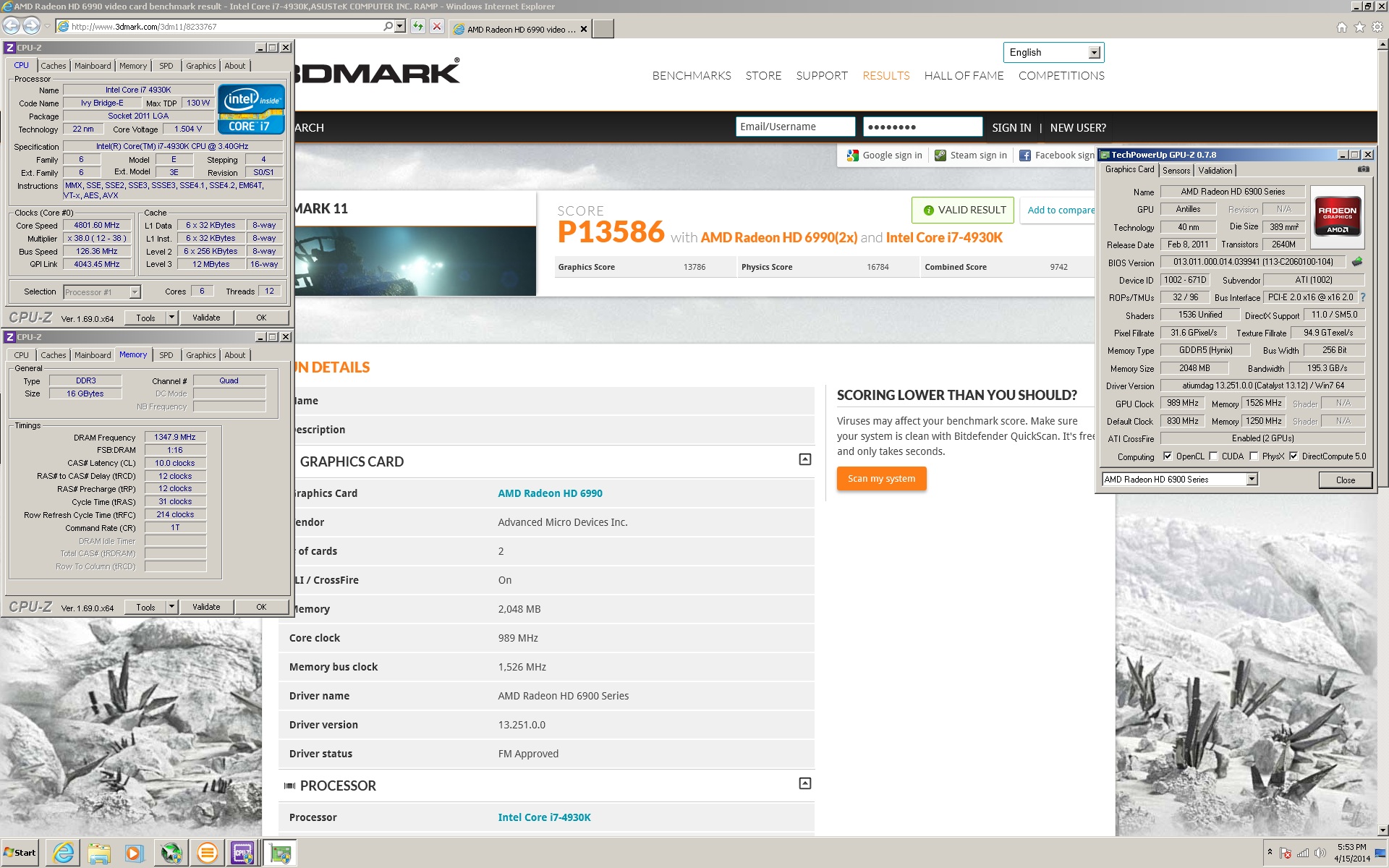Open the browser home icon
Screen dimensions: 1389x868
[x=1342, y=27]
